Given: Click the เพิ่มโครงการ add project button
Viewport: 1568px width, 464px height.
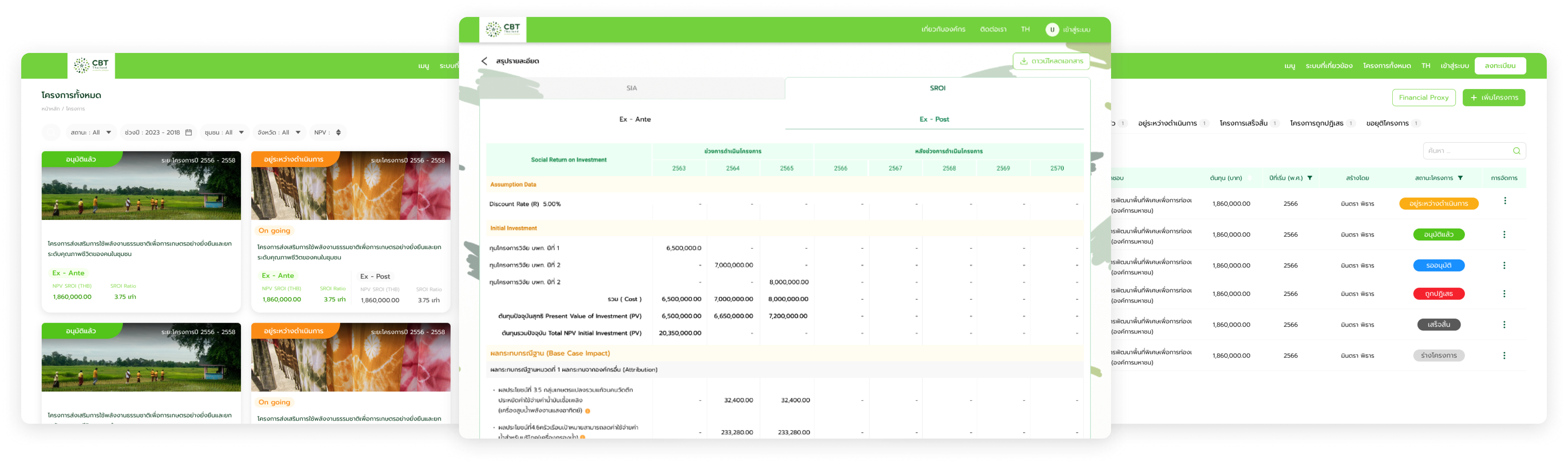Looking at the screenshot, I should 1494,97.
